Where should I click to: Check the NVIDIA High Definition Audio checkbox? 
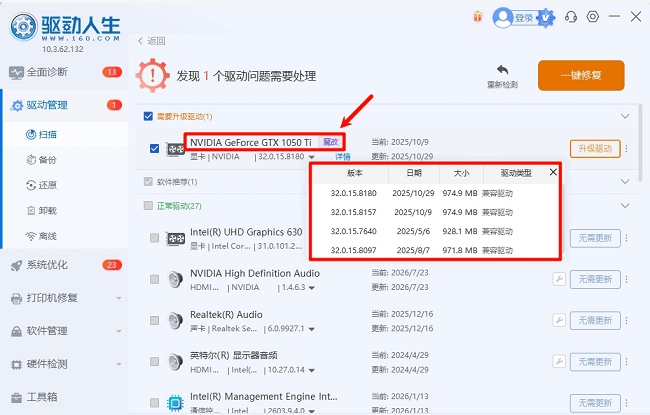(154, 279)
